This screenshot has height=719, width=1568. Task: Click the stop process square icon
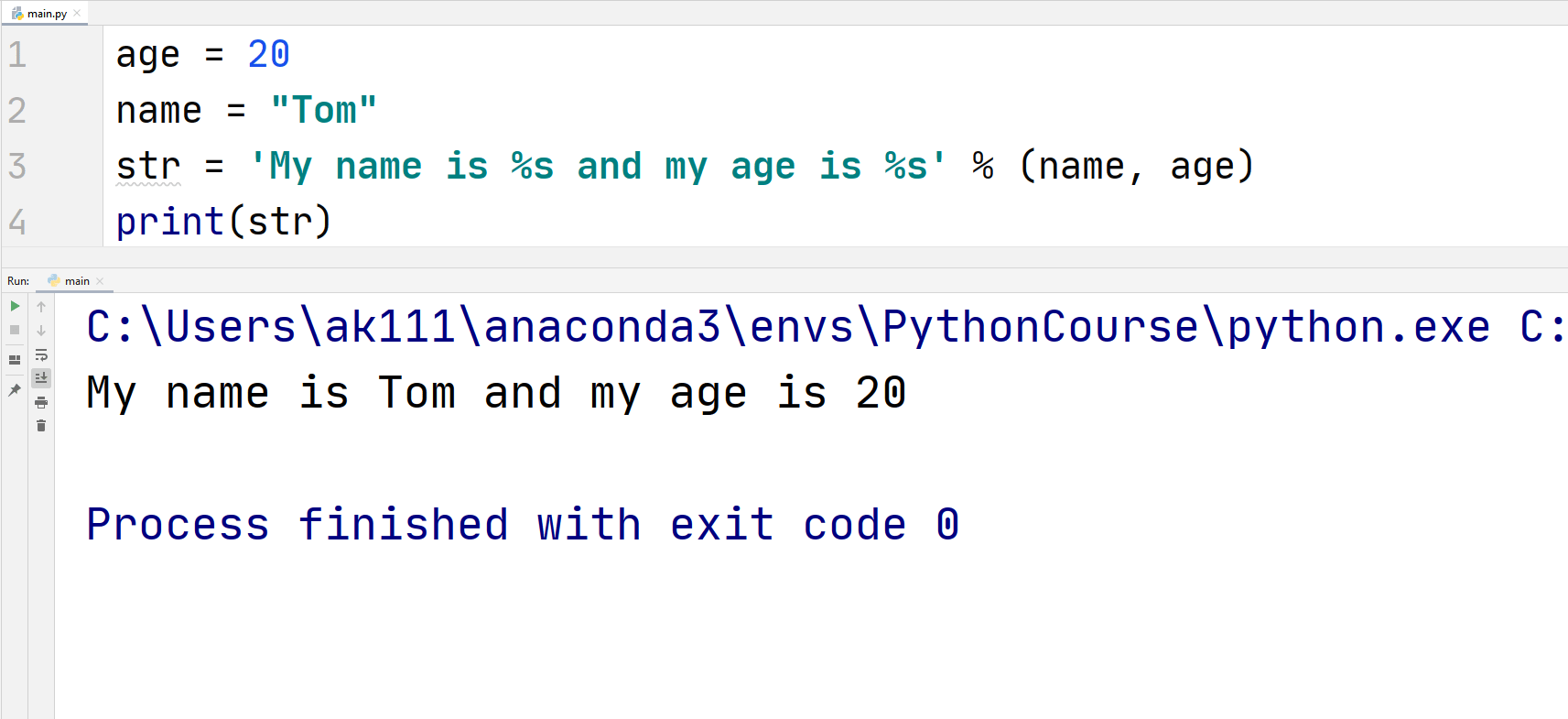[x=15, y=330]
